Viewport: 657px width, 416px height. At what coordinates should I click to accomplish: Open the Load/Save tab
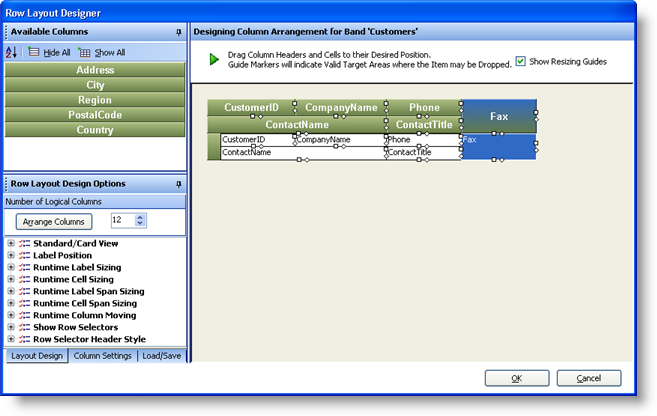[161, 355]
